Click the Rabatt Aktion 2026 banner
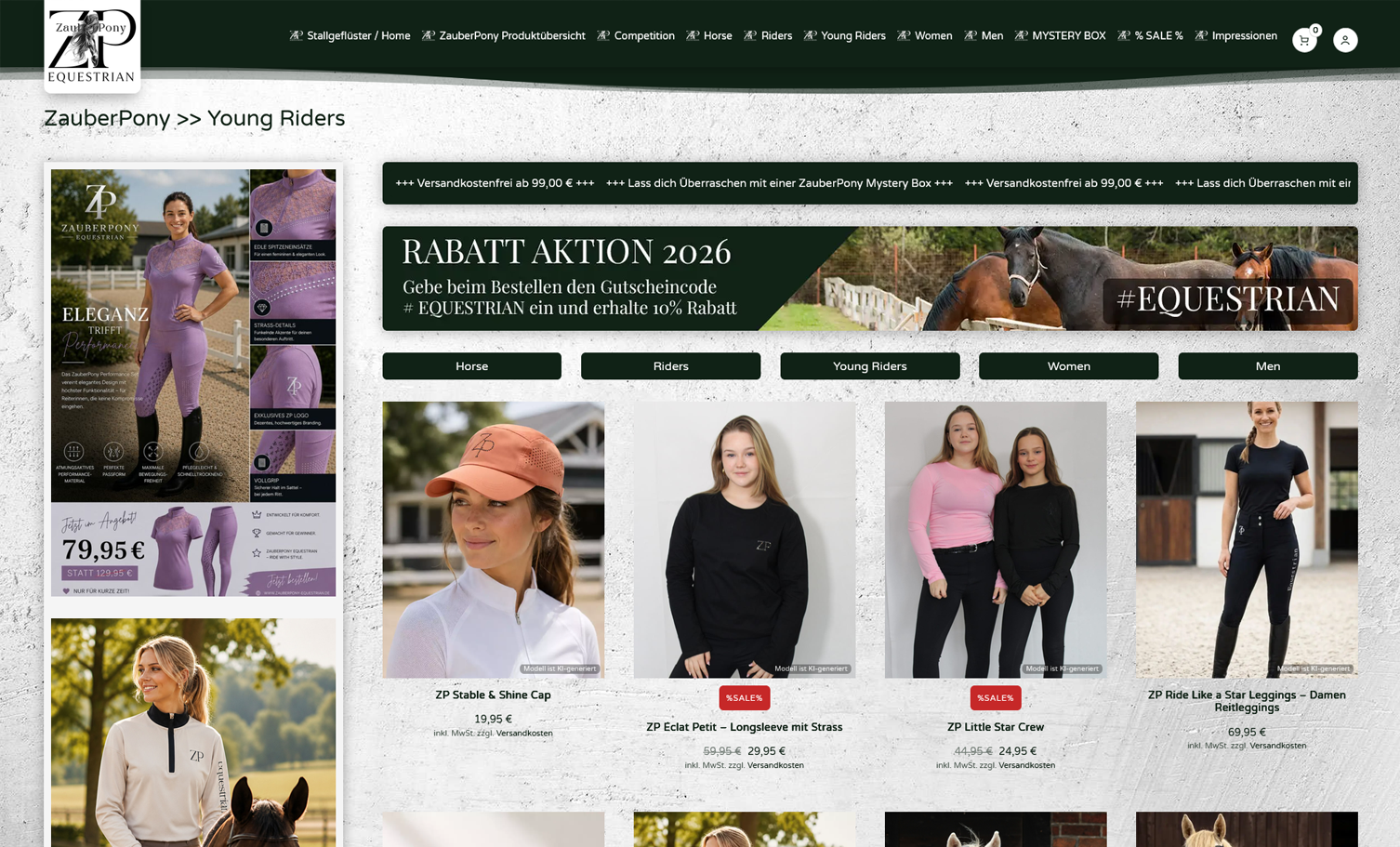1400x847 pixels. pyautogui.click(x=870, y=279)
